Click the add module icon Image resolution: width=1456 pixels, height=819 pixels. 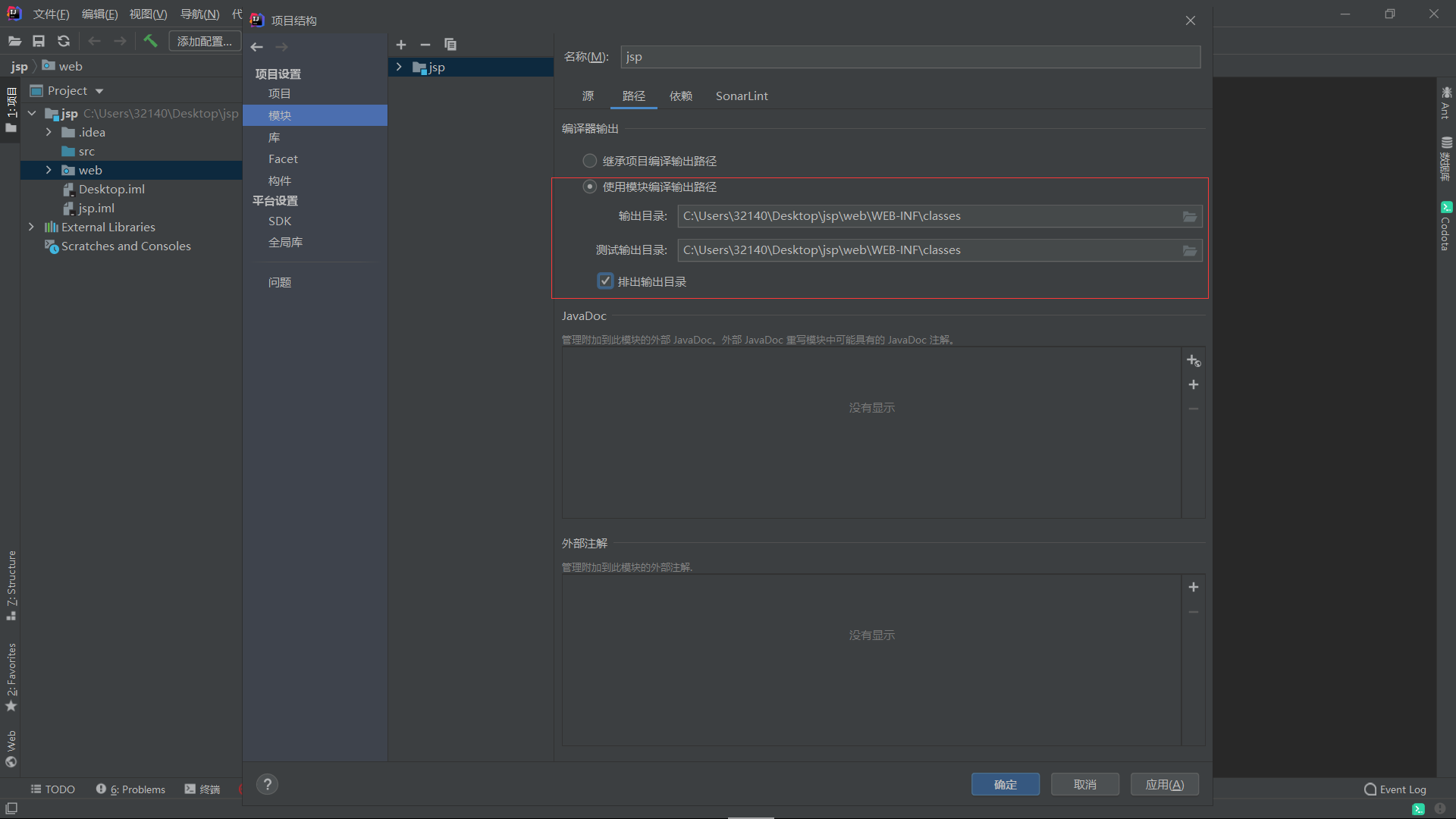click(401, 44)
